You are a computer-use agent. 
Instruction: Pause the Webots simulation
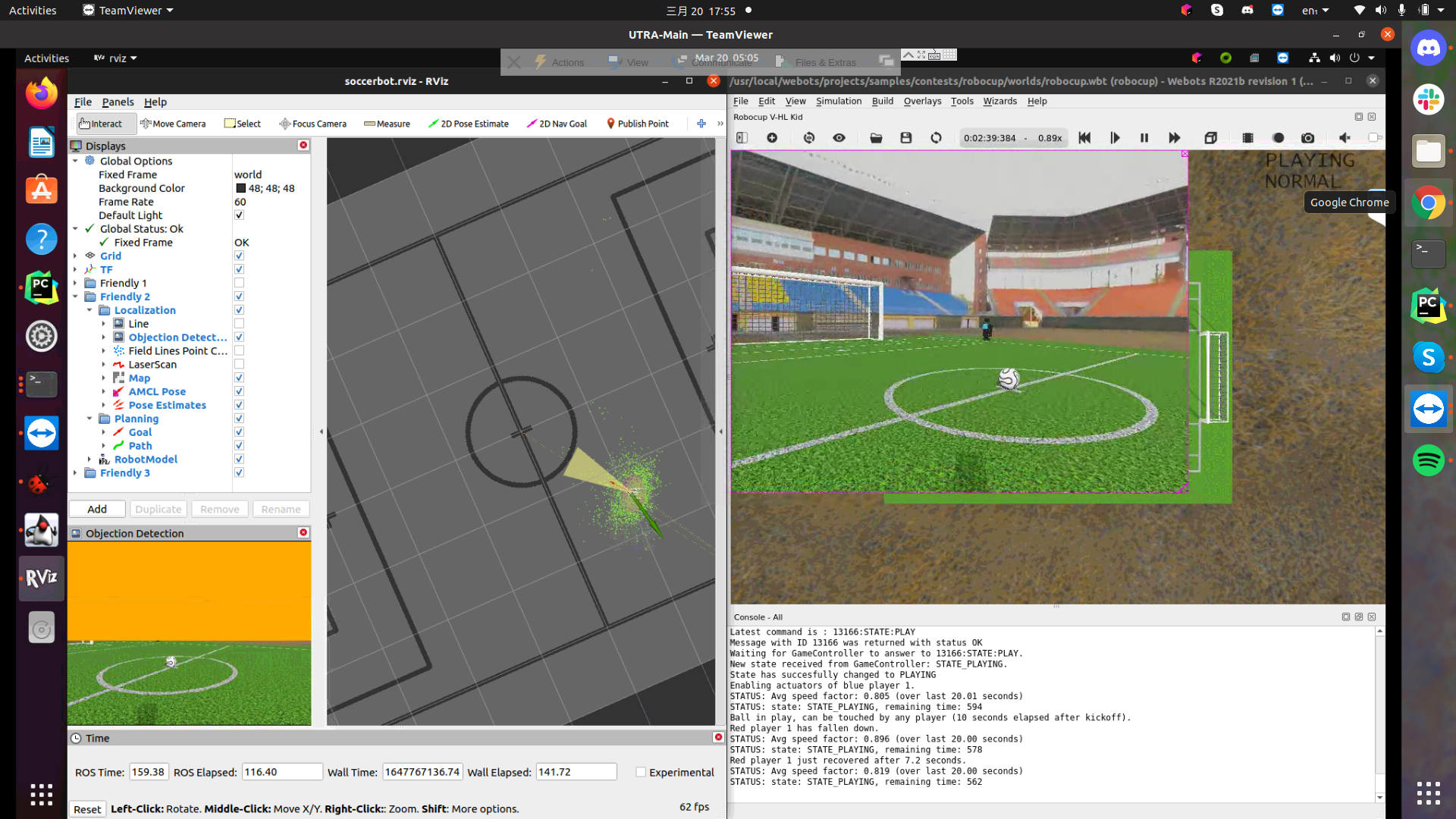[1144, 138]
